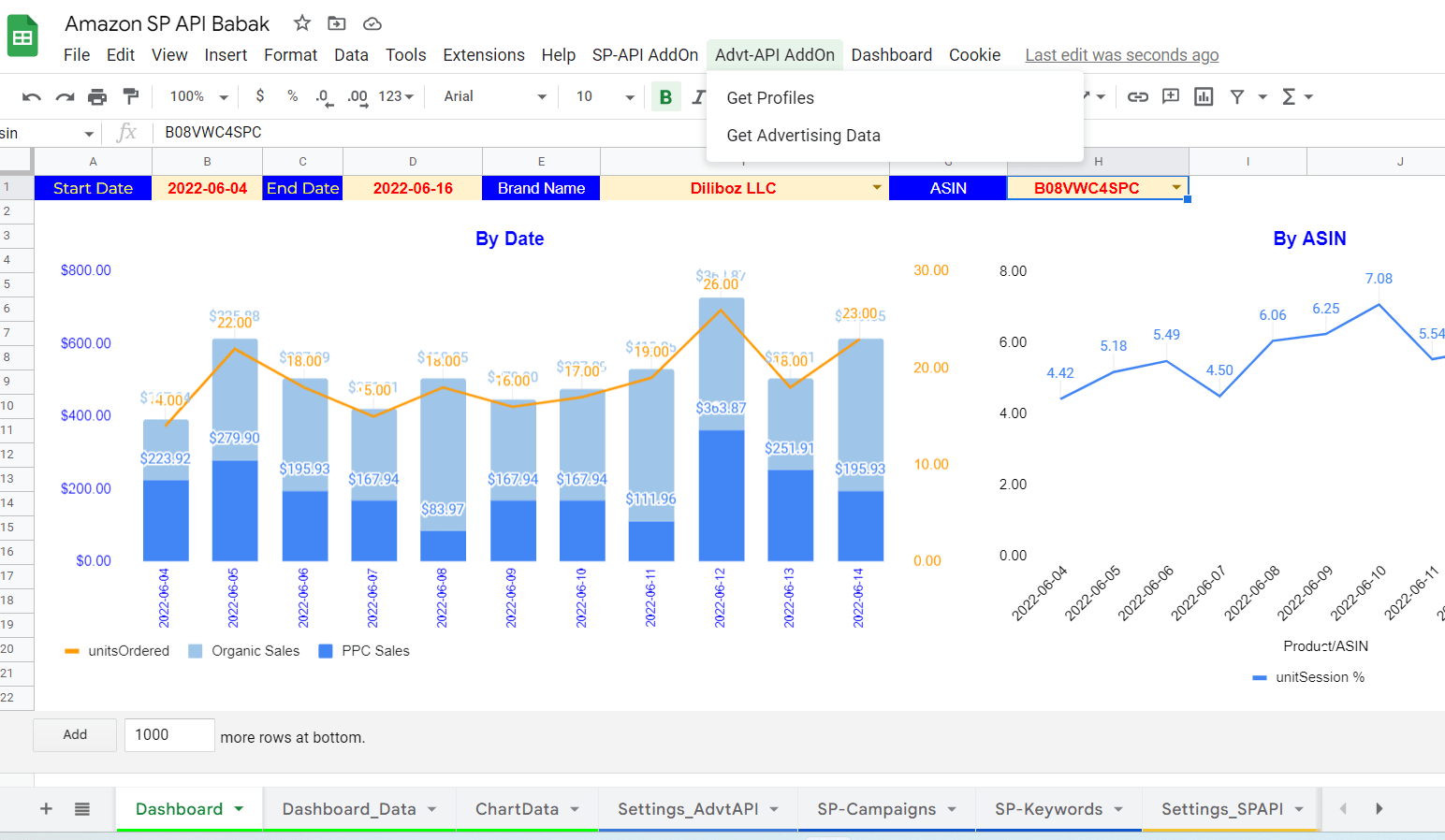This screenshot has height=840, width=1445.
Task: Open the Format menu
Action: coord(290,55)
